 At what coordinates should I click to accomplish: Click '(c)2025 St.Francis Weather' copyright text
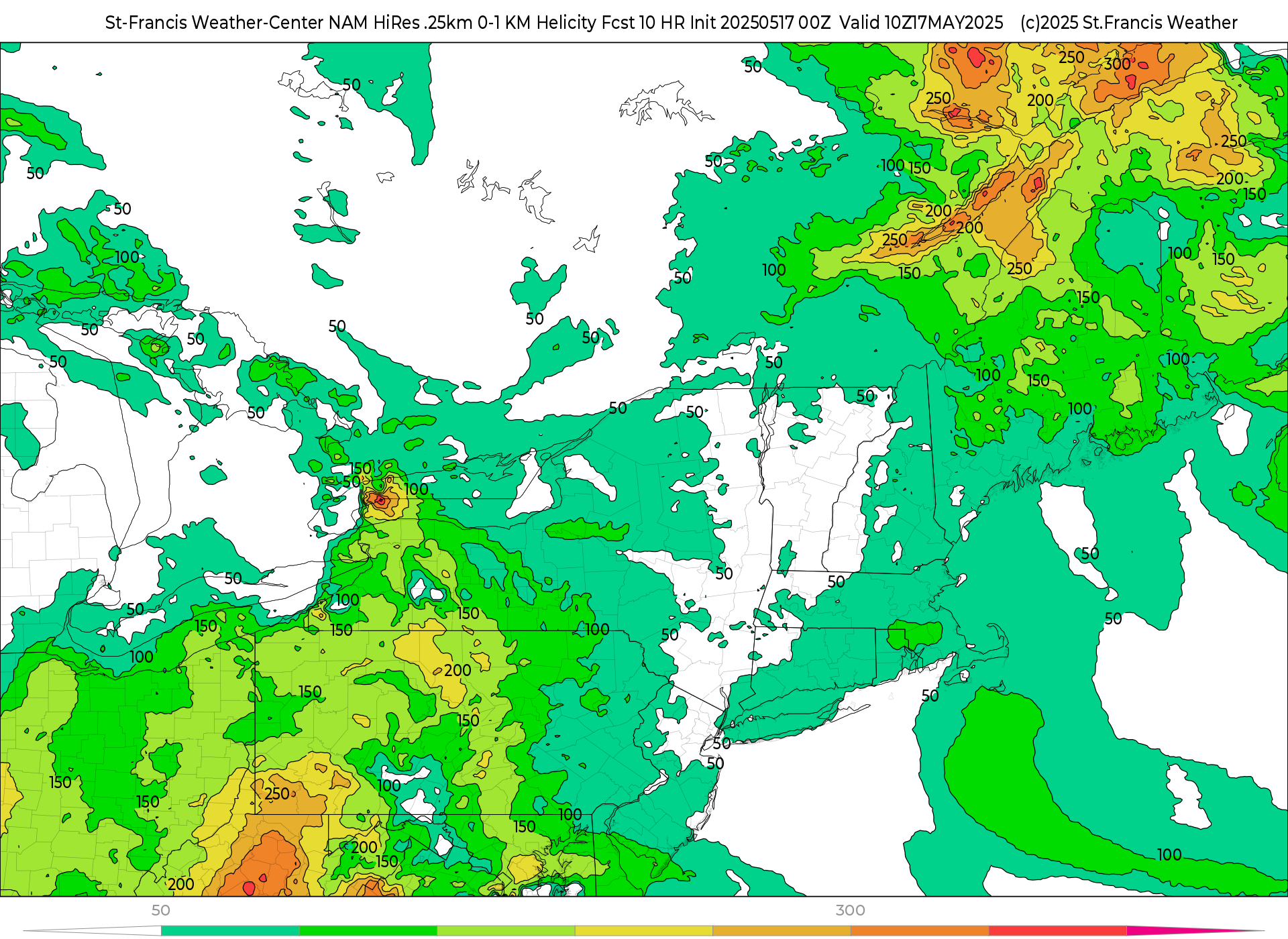point(1128,23)
